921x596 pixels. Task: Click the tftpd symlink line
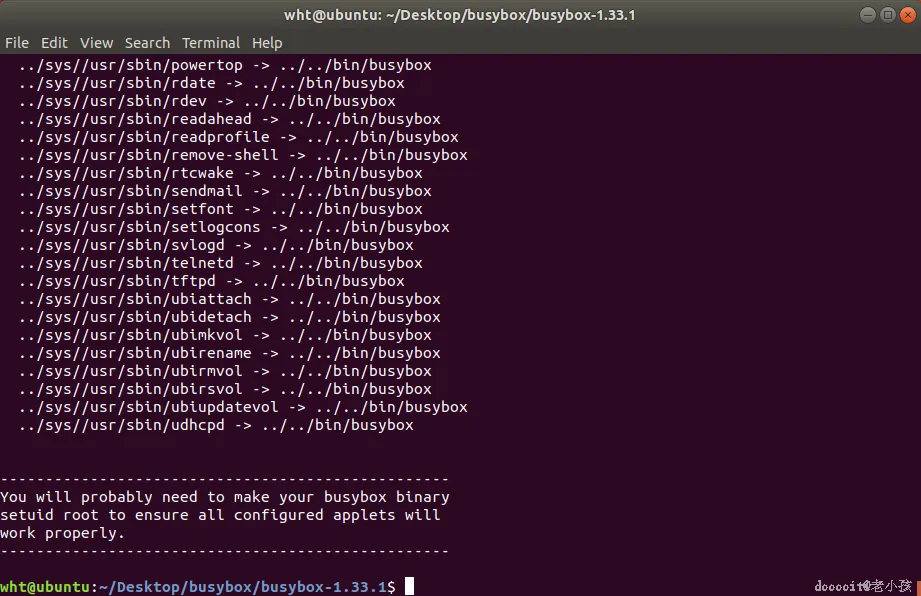[211, 281]
